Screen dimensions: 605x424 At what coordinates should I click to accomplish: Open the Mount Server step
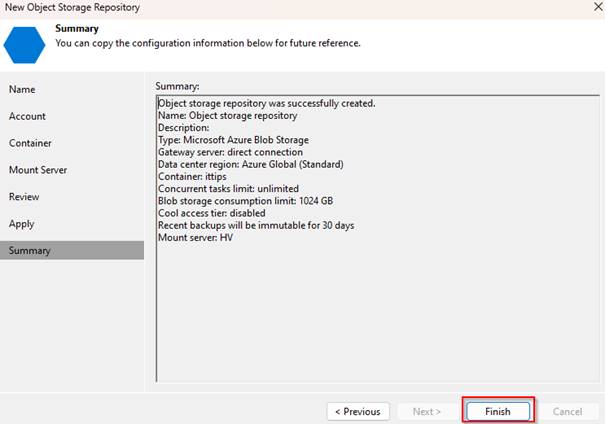(x=38, y=170)
